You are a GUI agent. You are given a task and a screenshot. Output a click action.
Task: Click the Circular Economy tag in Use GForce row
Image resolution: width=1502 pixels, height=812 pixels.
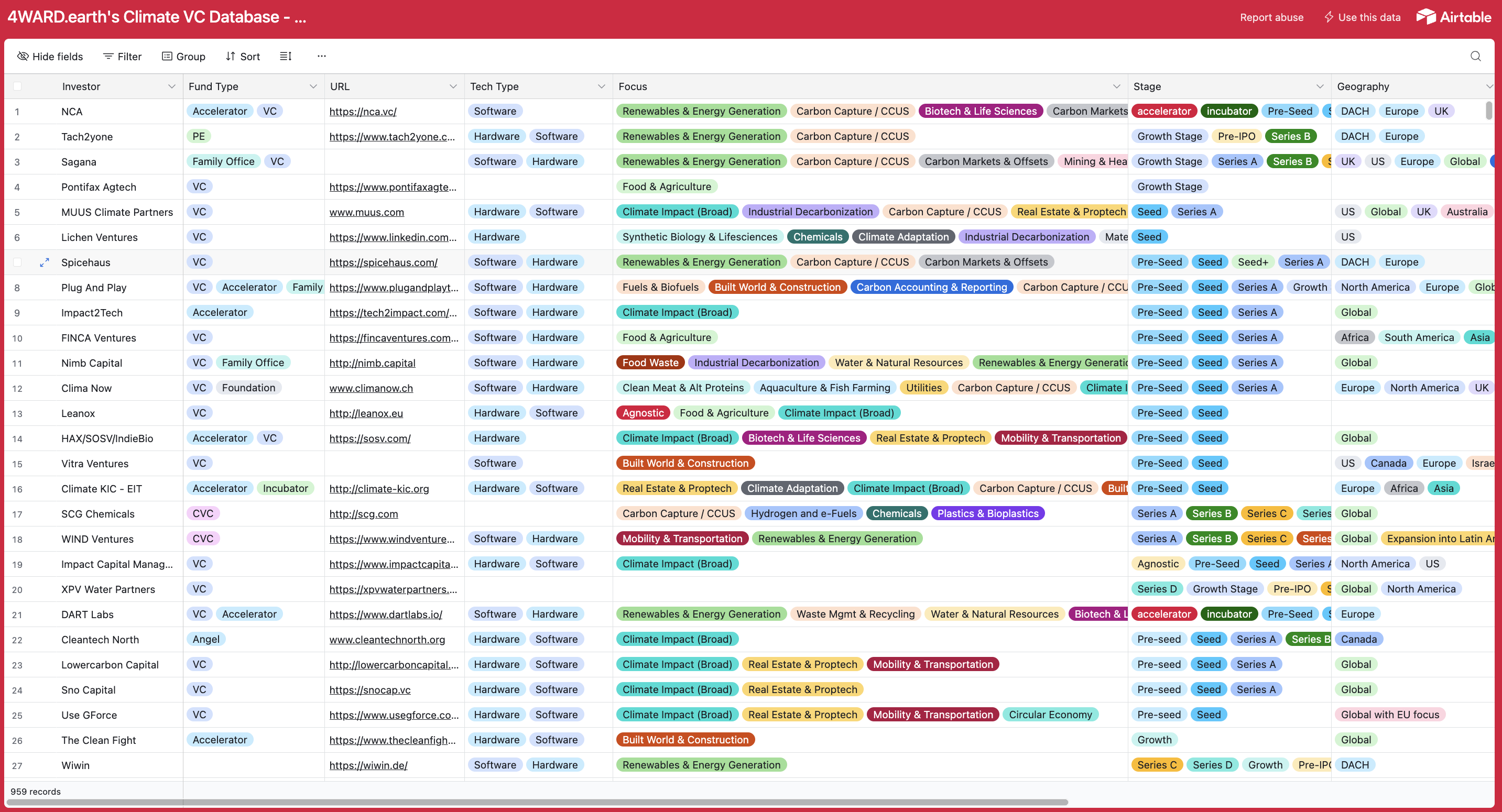(x=1050, y=715)
